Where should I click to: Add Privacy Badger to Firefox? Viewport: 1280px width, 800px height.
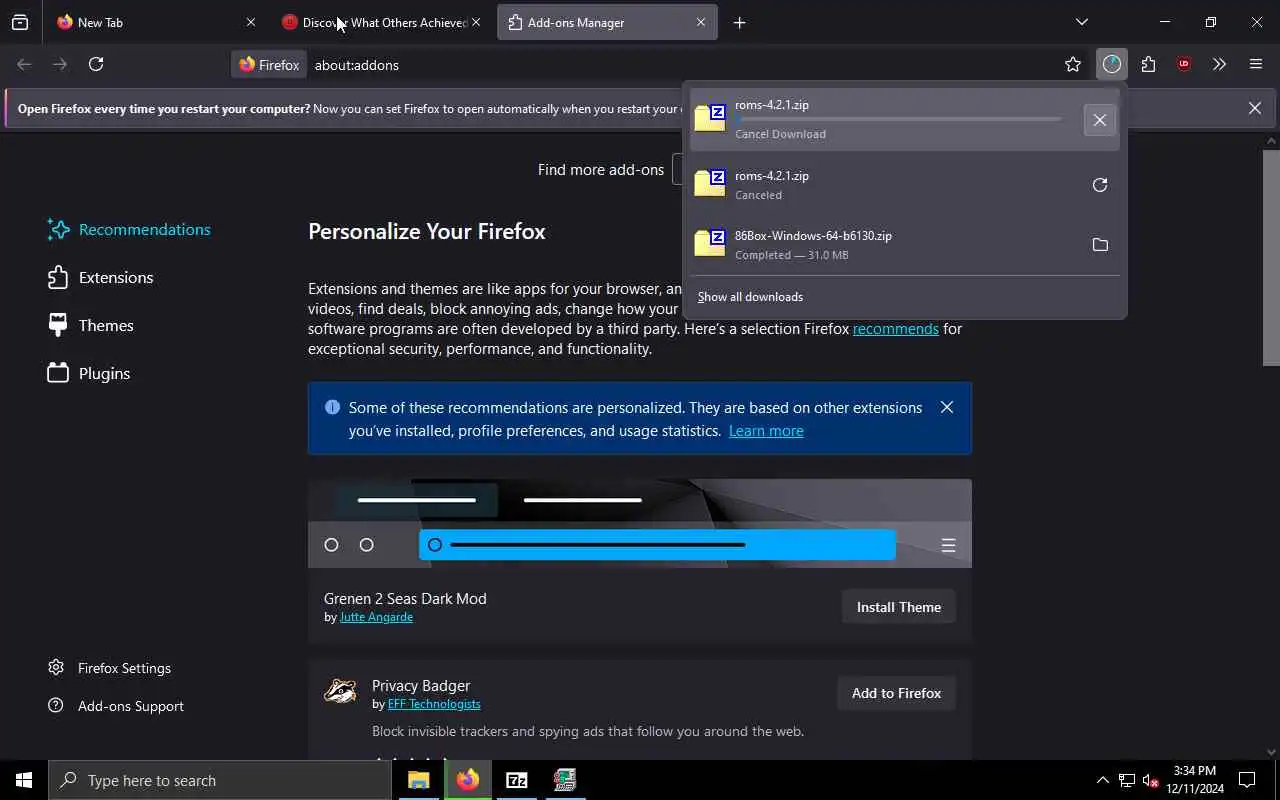(x=897, y=693)
